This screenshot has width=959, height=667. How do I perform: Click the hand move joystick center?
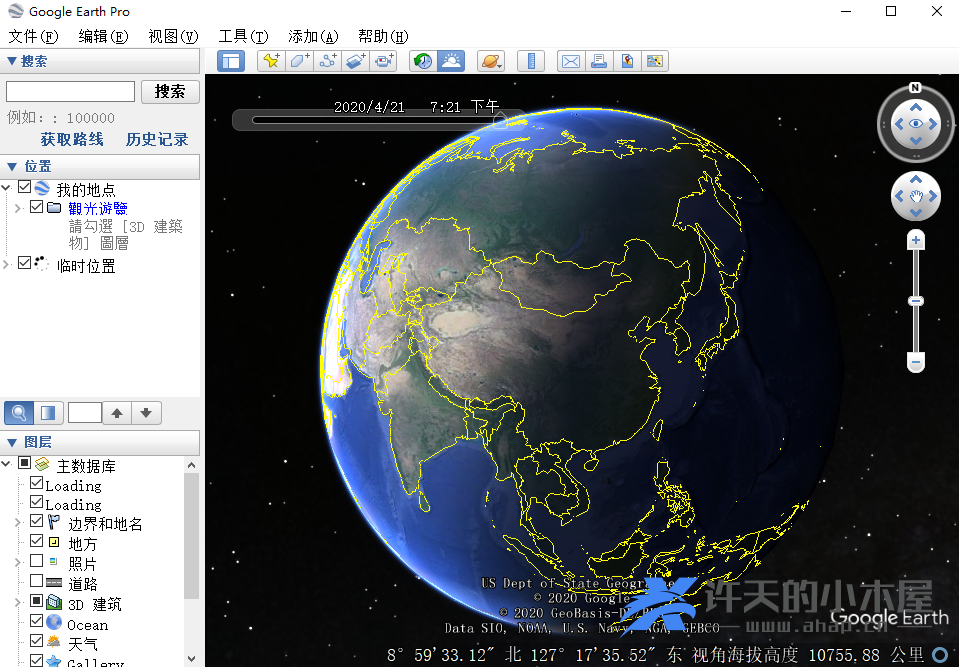click(916, 196)
